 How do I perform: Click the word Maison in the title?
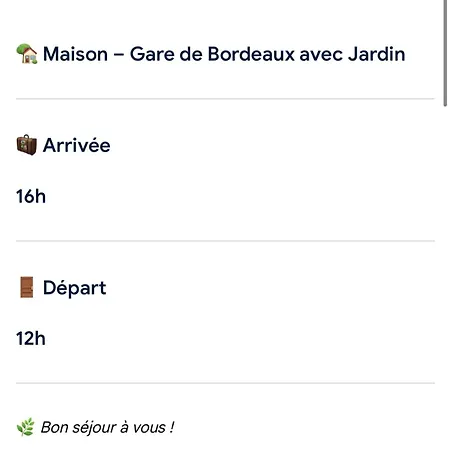coord(75,54)
